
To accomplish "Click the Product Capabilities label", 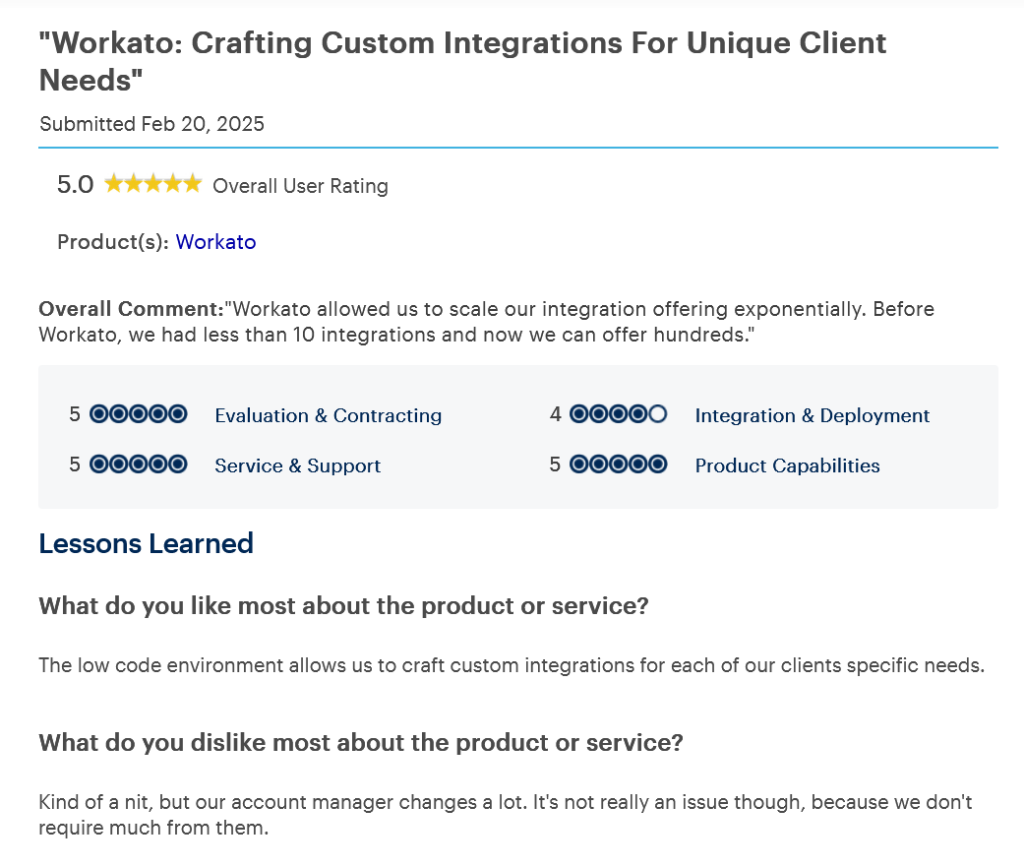I will click(x=787, y=466).
